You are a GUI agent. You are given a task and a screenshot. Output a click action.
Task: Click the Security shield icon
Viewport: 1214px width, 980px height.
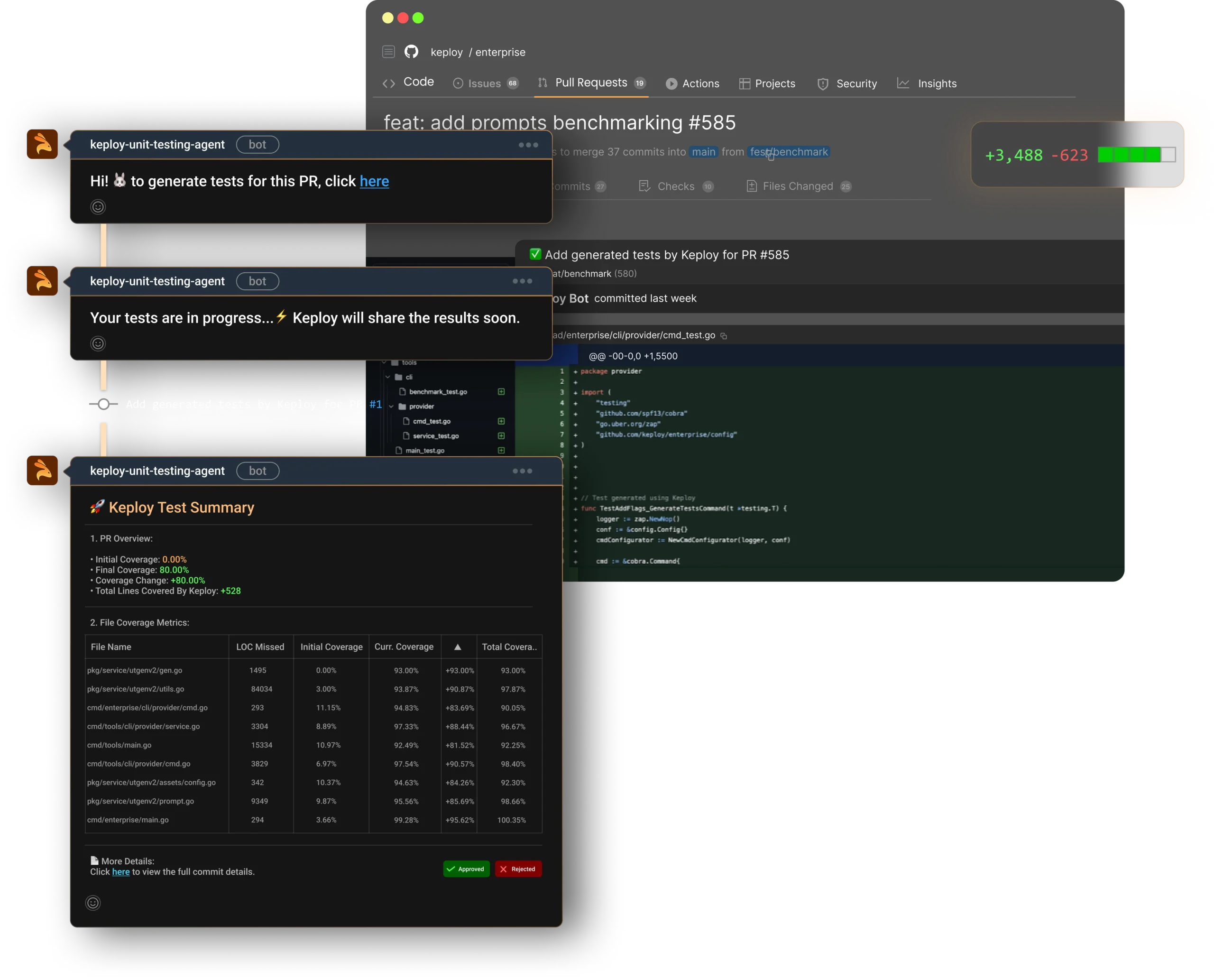[823, 83]
